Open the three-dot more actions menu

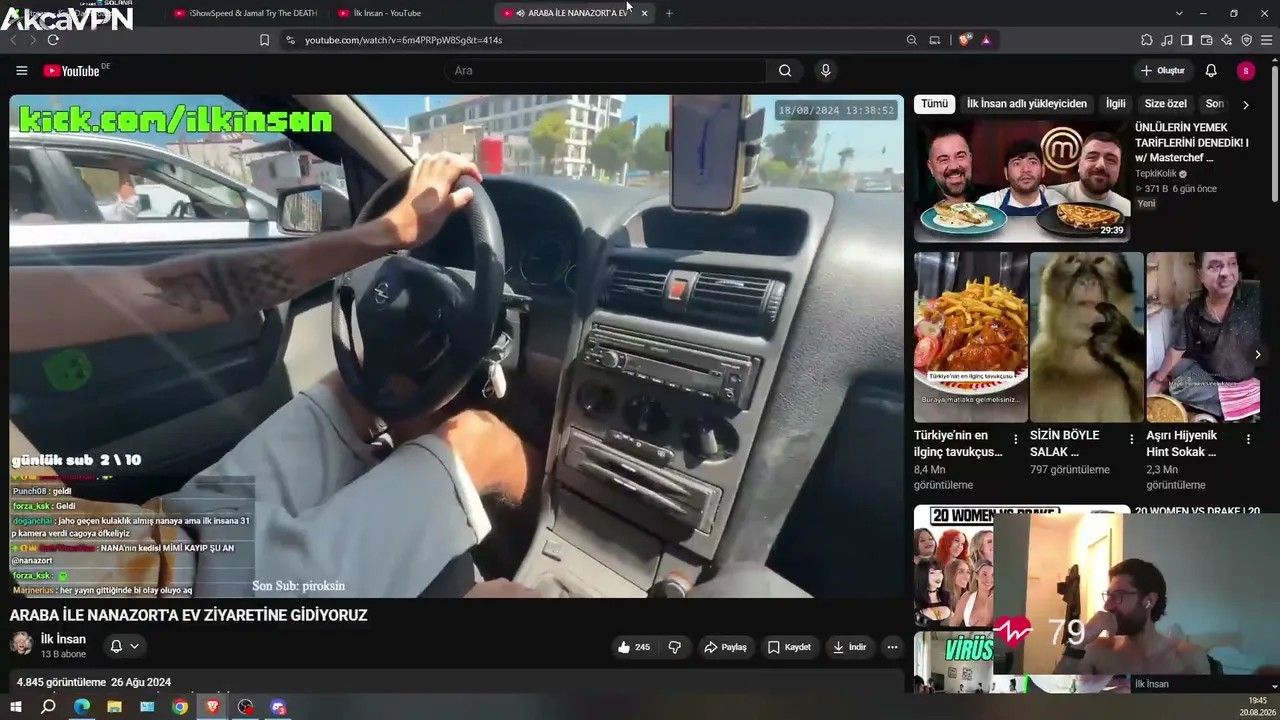pyautogui.click(x=892, y=647)
